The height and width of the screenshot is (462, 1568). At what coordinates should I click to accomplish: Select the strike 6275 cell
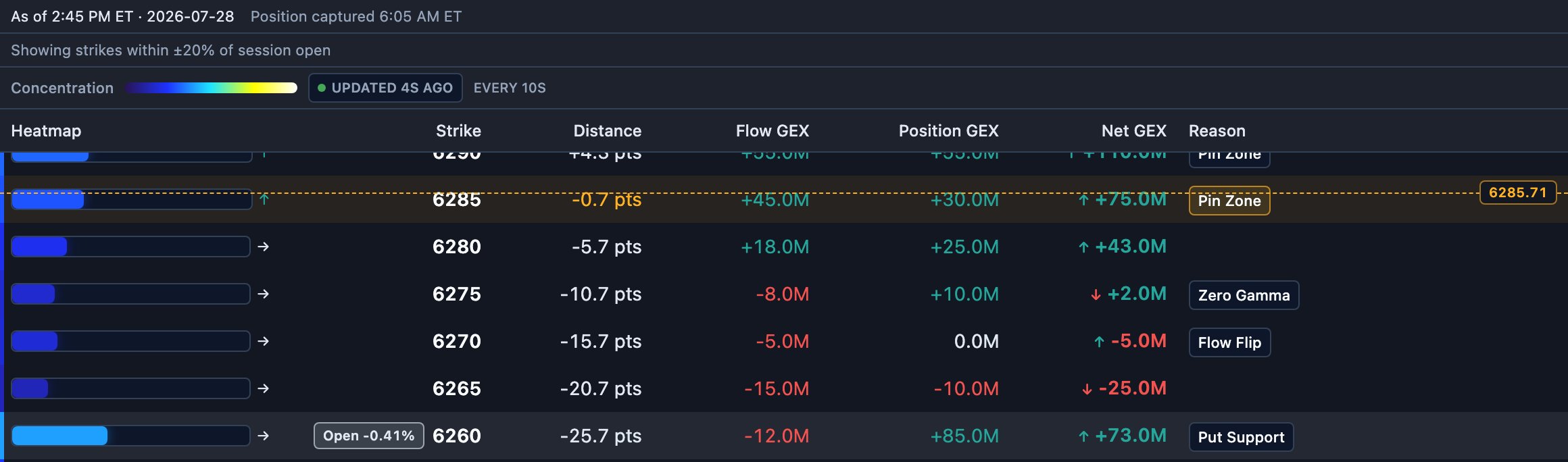(x=457, y=294)
